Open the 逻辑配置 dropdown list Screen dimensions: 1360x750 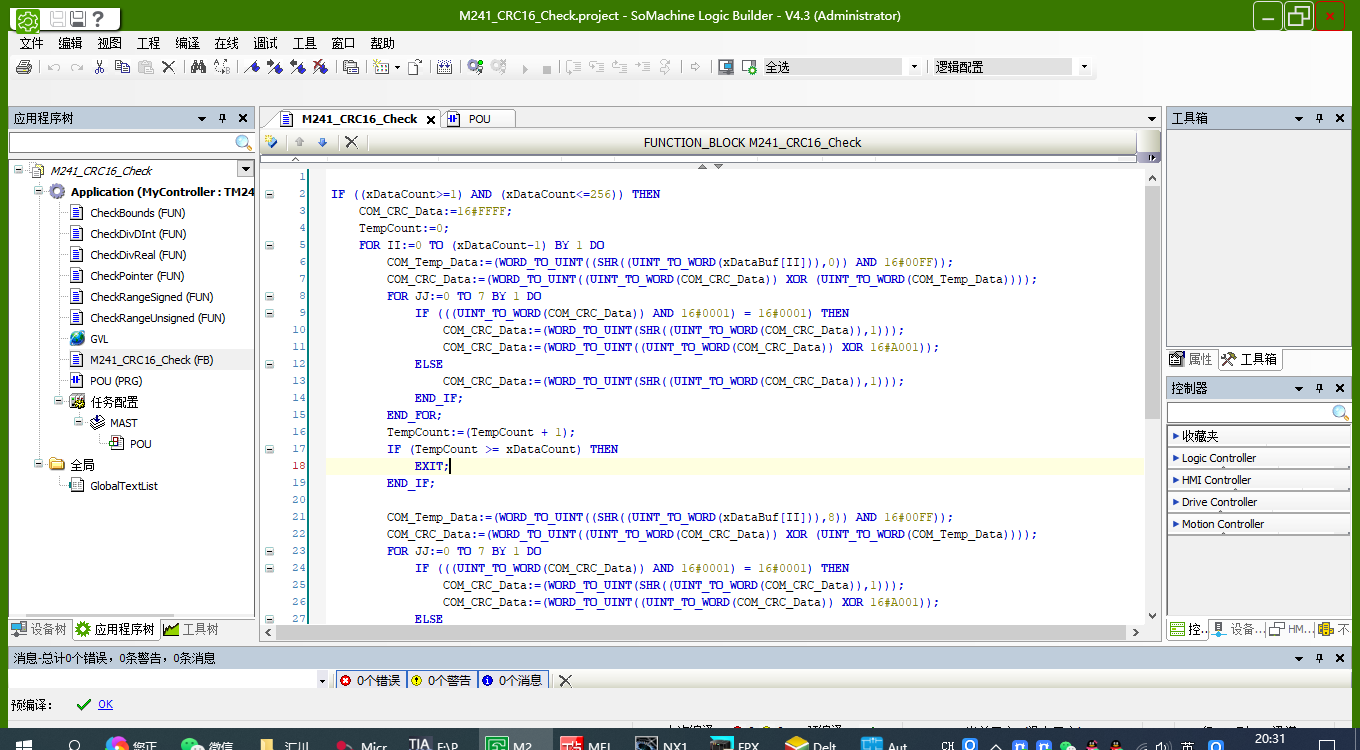[1084, 67]
